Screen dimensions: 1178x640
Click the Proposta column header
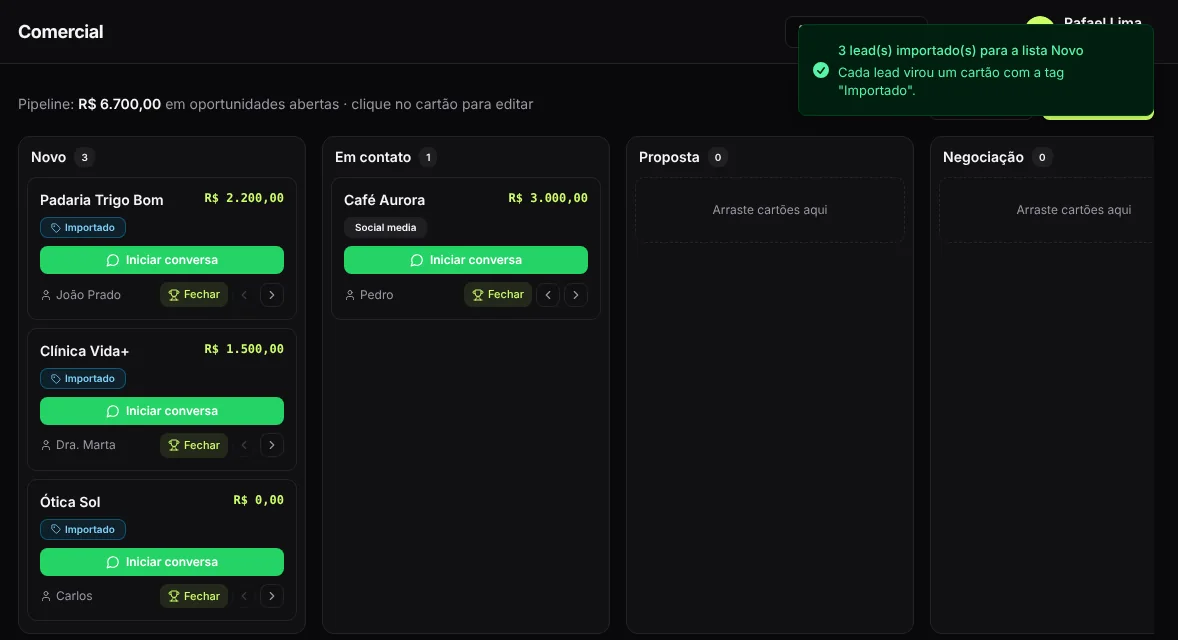tap(669, 157)
